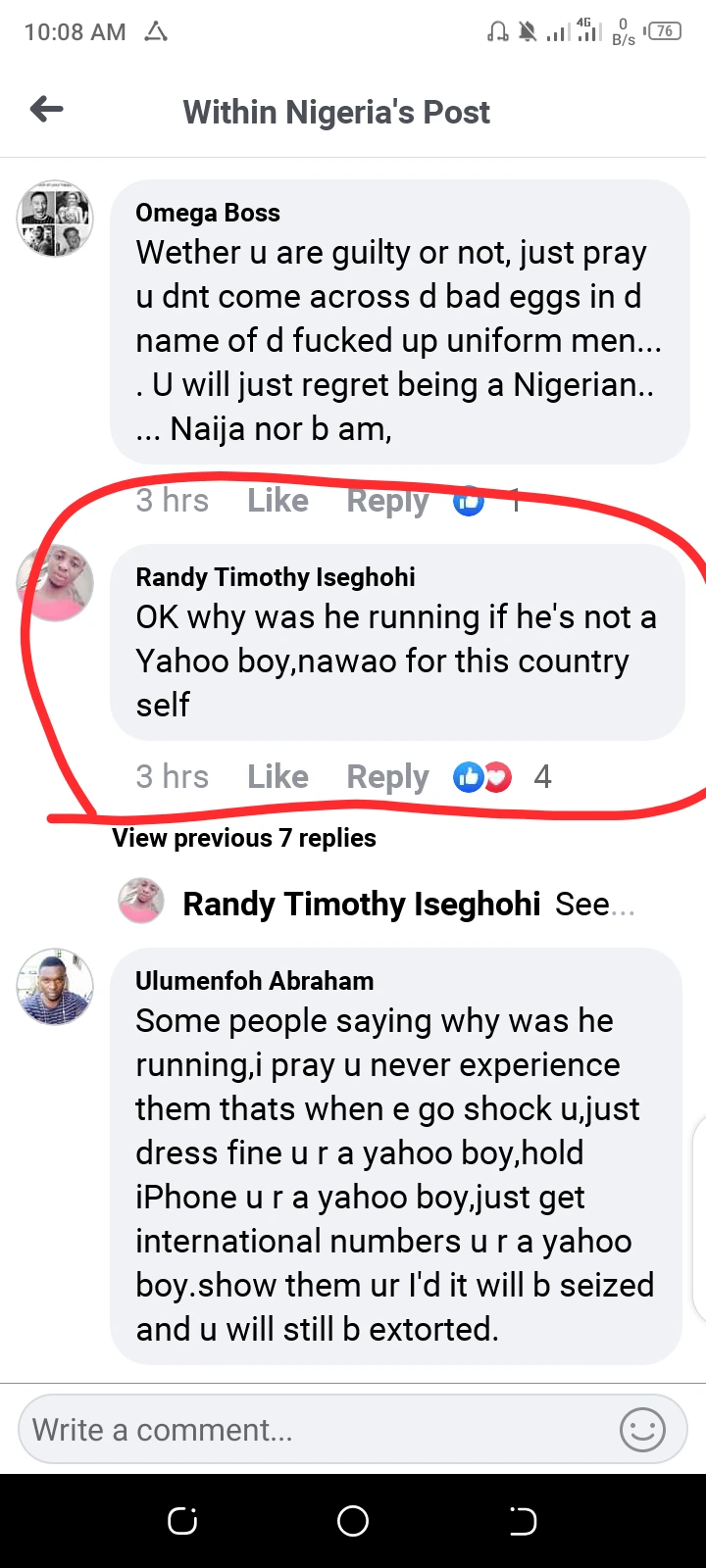
Task: Reply to Omega Boss's comment
Action: pyautogui.click(x=387, y=501)
